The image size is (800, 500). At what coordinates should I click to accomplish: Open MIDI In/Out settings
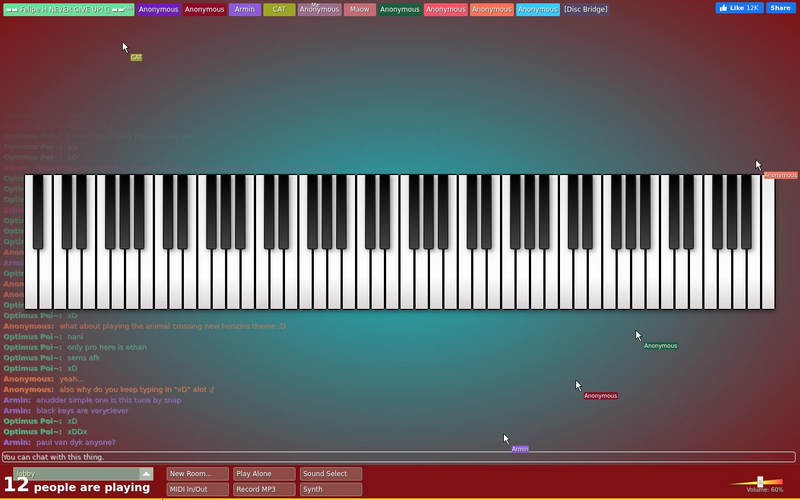click(x=197, y=489)
